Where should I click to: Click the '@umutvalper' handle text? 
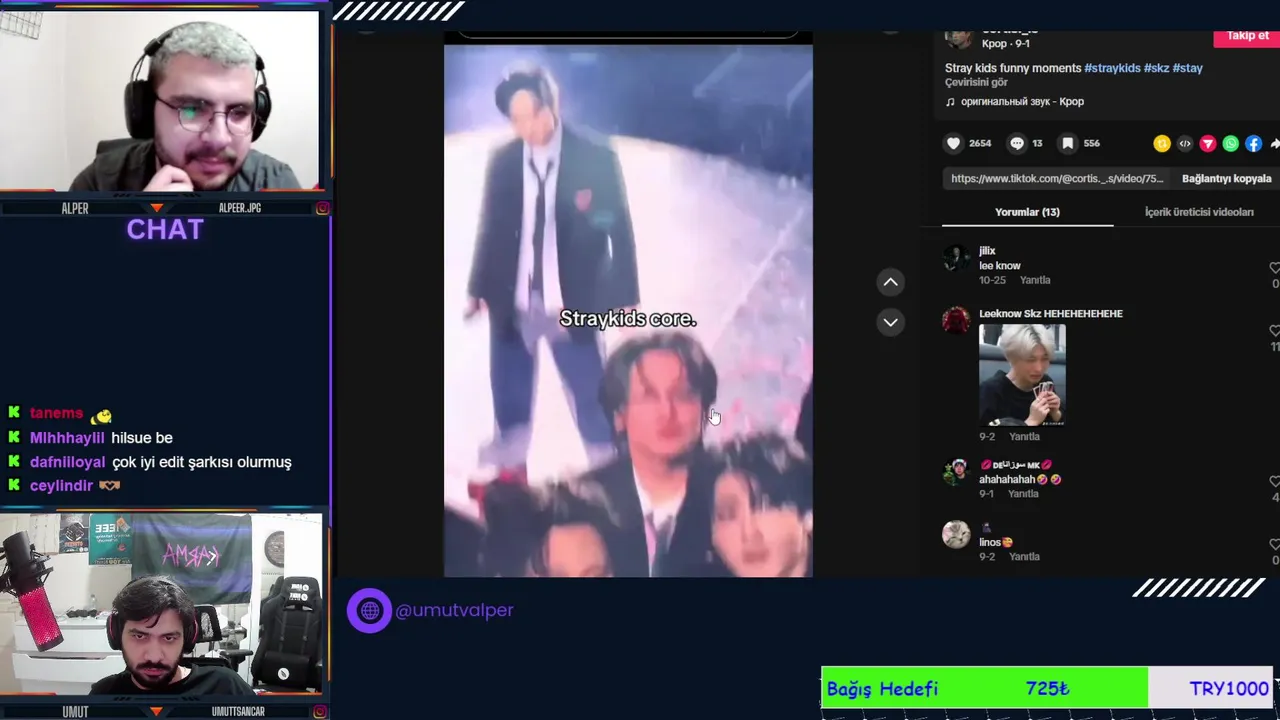click(454, 610)
